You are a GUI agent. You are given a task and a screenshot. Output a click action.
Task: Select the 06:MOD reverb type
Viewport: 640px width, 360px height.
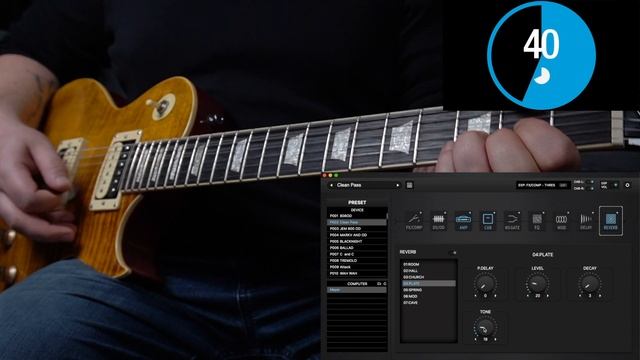[x=429, y=296]
